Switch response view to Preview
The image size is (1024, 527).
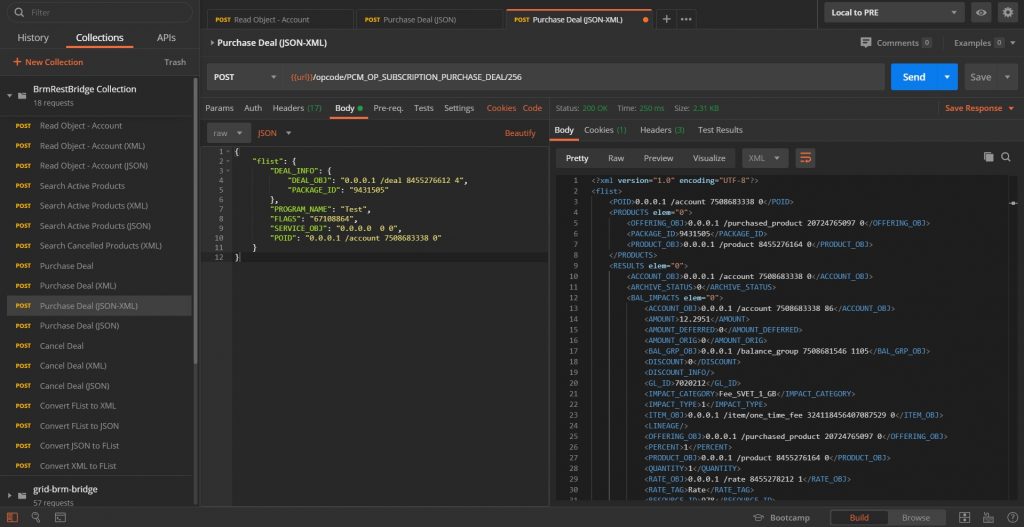[x=658, y=158]
